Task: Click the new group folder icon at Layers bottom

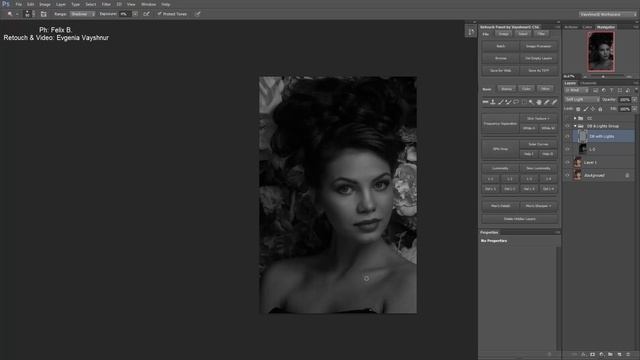Action: tap(610, 354)
